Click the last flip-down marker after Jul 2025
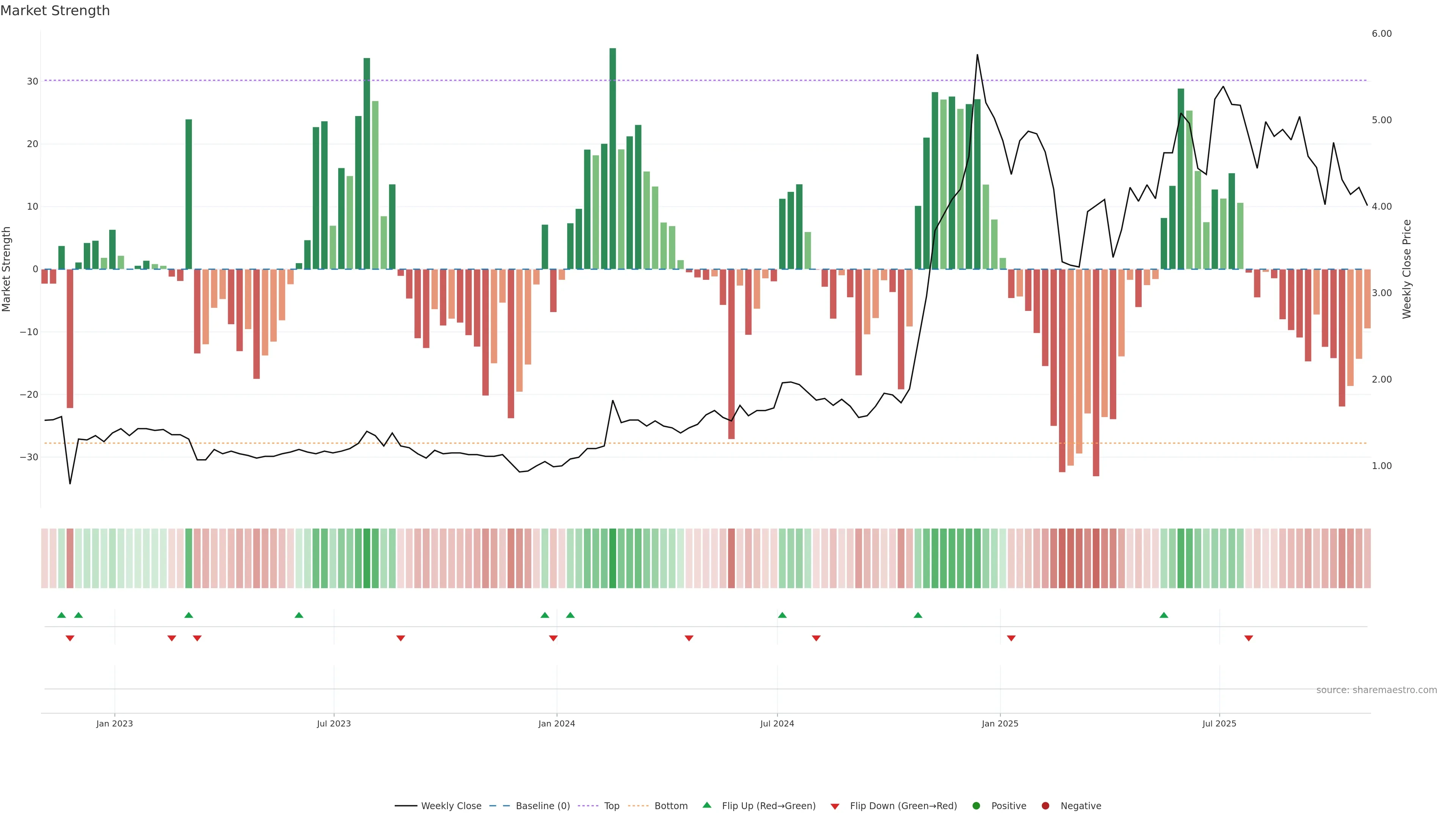Screen dimensions: 1456x819 1249,638
